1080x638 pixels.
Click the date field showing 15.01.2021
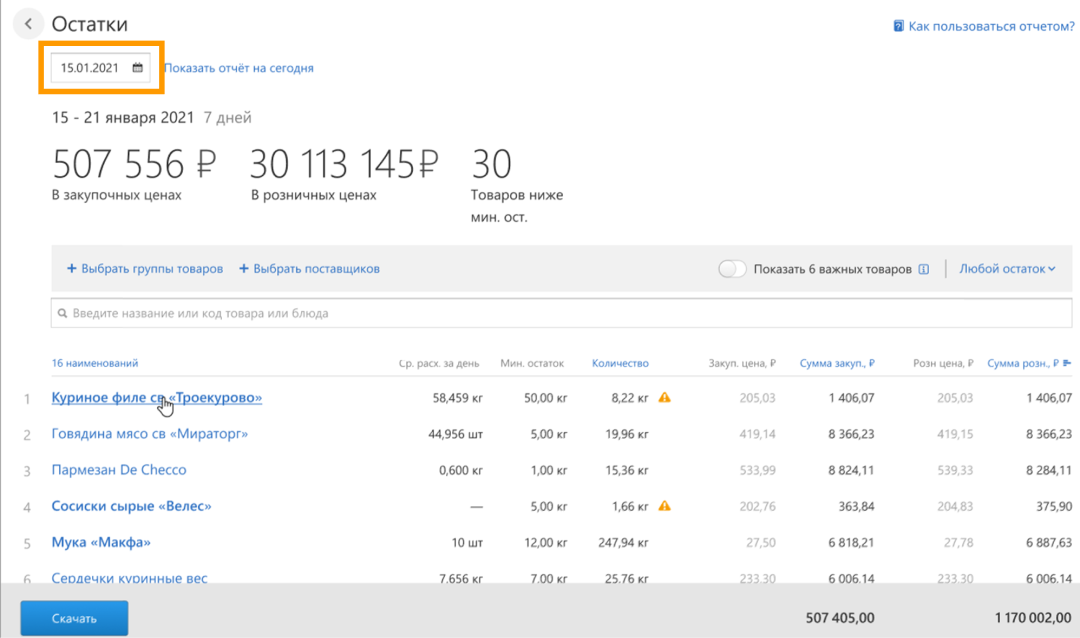click(x=101, y=68)
